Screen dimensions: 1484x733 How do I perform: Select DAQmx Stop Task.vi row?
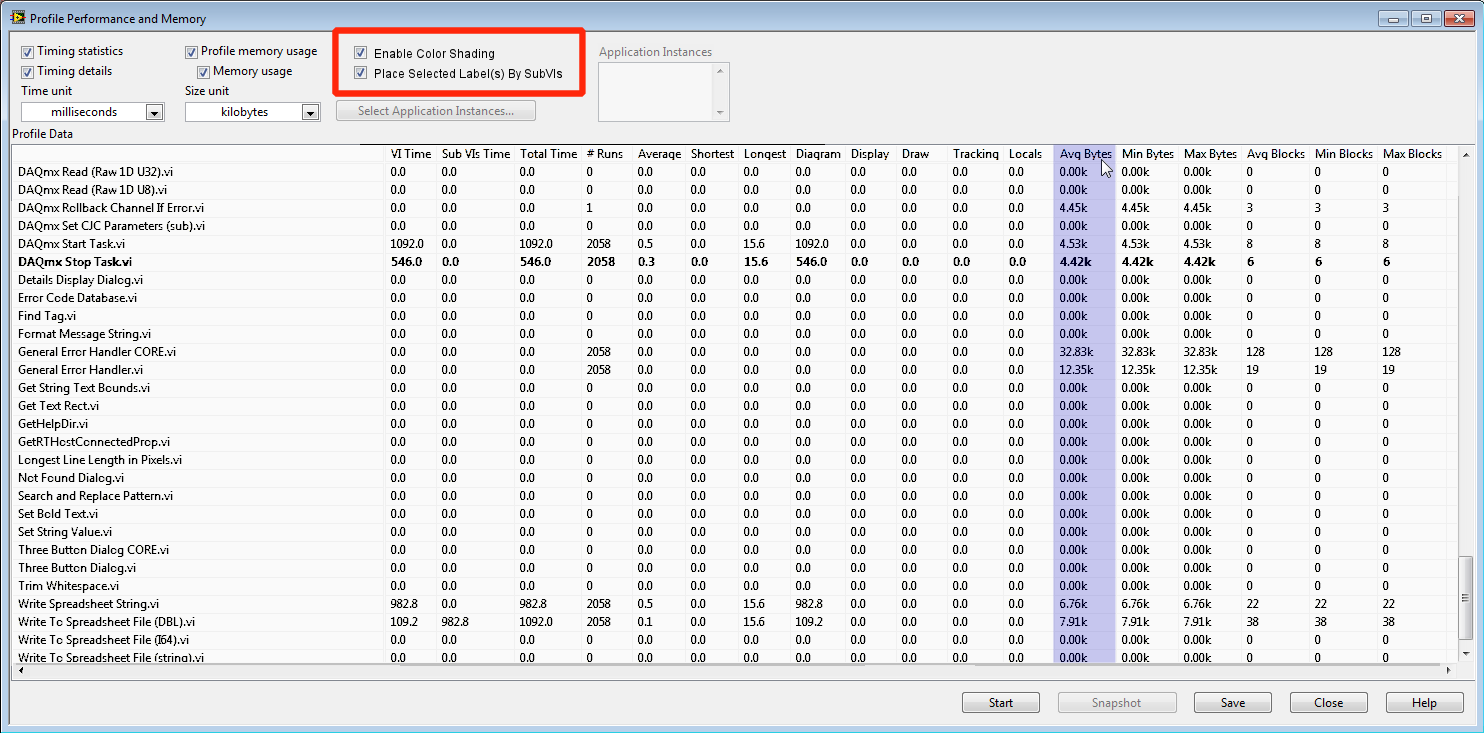75,262
